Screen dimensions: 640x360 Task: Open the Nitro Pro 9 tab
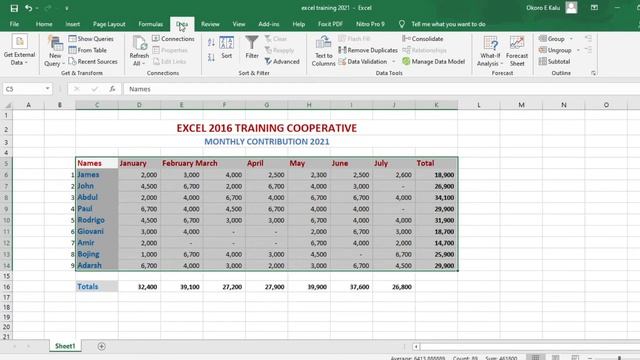pos(370,24)
